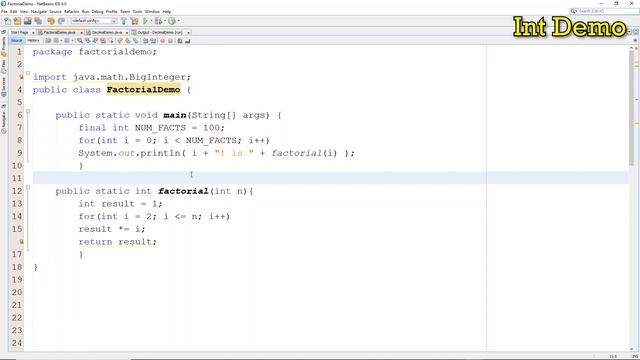Open the default config combo box
Image resolution: width=640 pixels, height=360 pixels.
[94, 21]
